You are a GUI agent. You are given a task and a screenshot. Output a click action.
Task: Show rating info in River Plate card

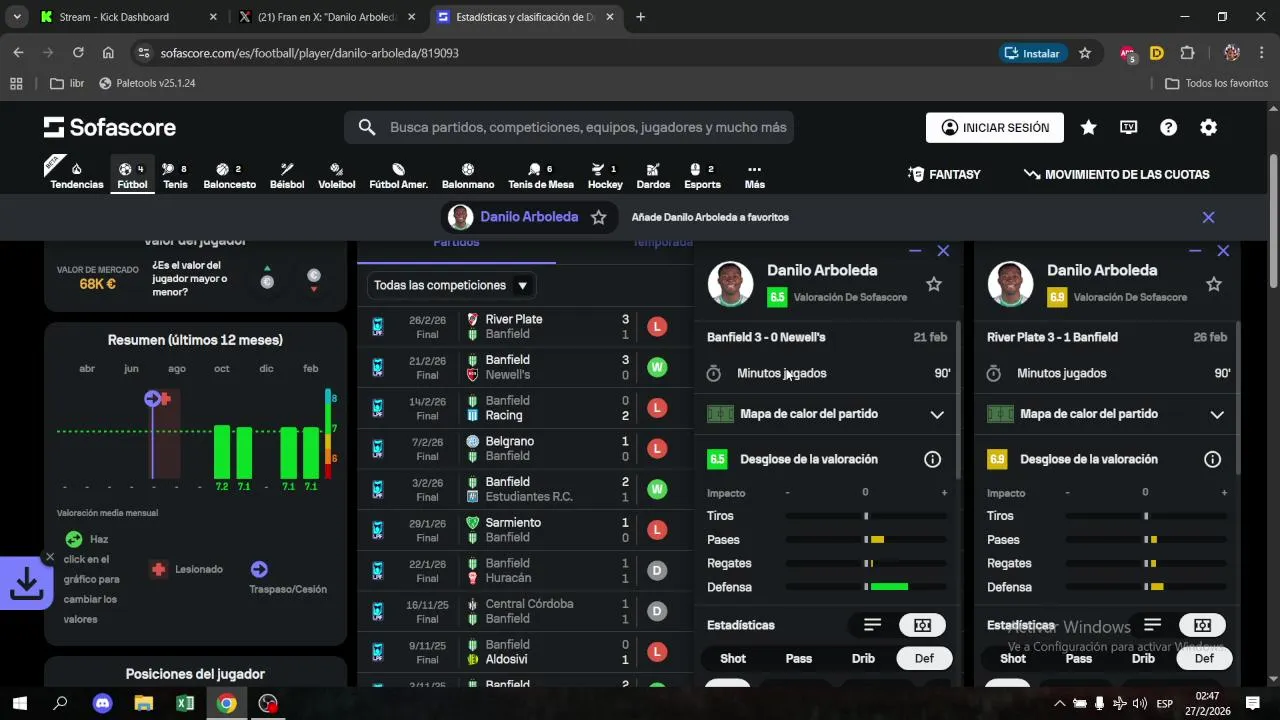[x=1213, y=459]
